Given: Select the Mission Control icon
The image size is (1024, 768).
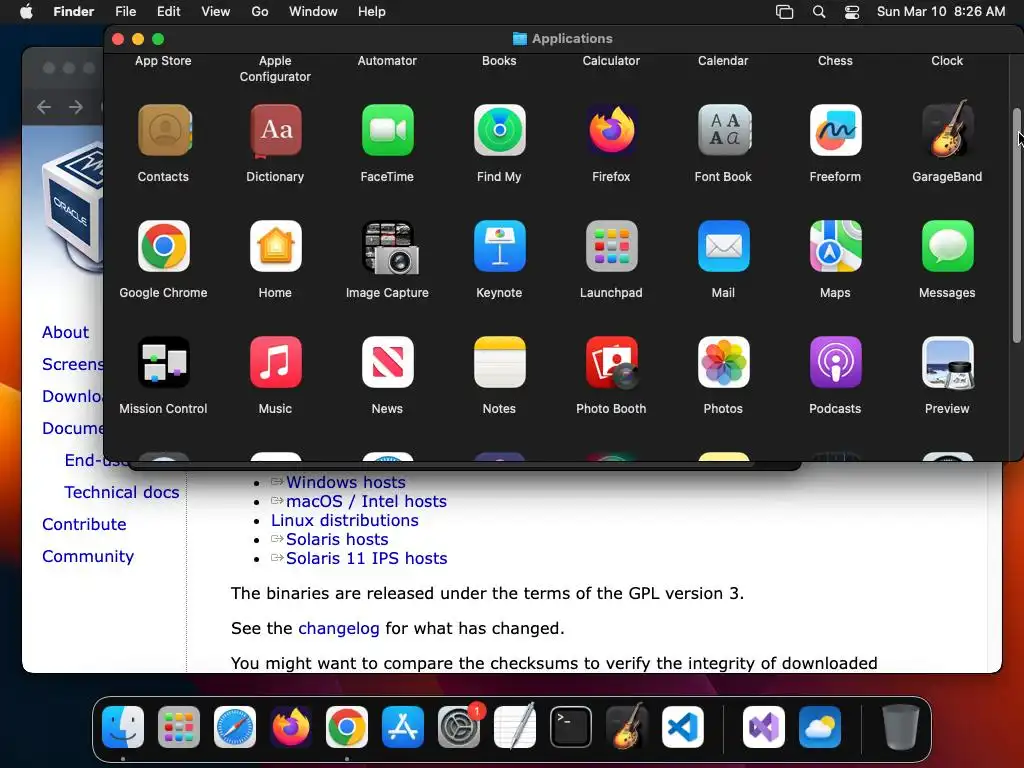Looking at the screenshot, I should click(x=163, y=362).
